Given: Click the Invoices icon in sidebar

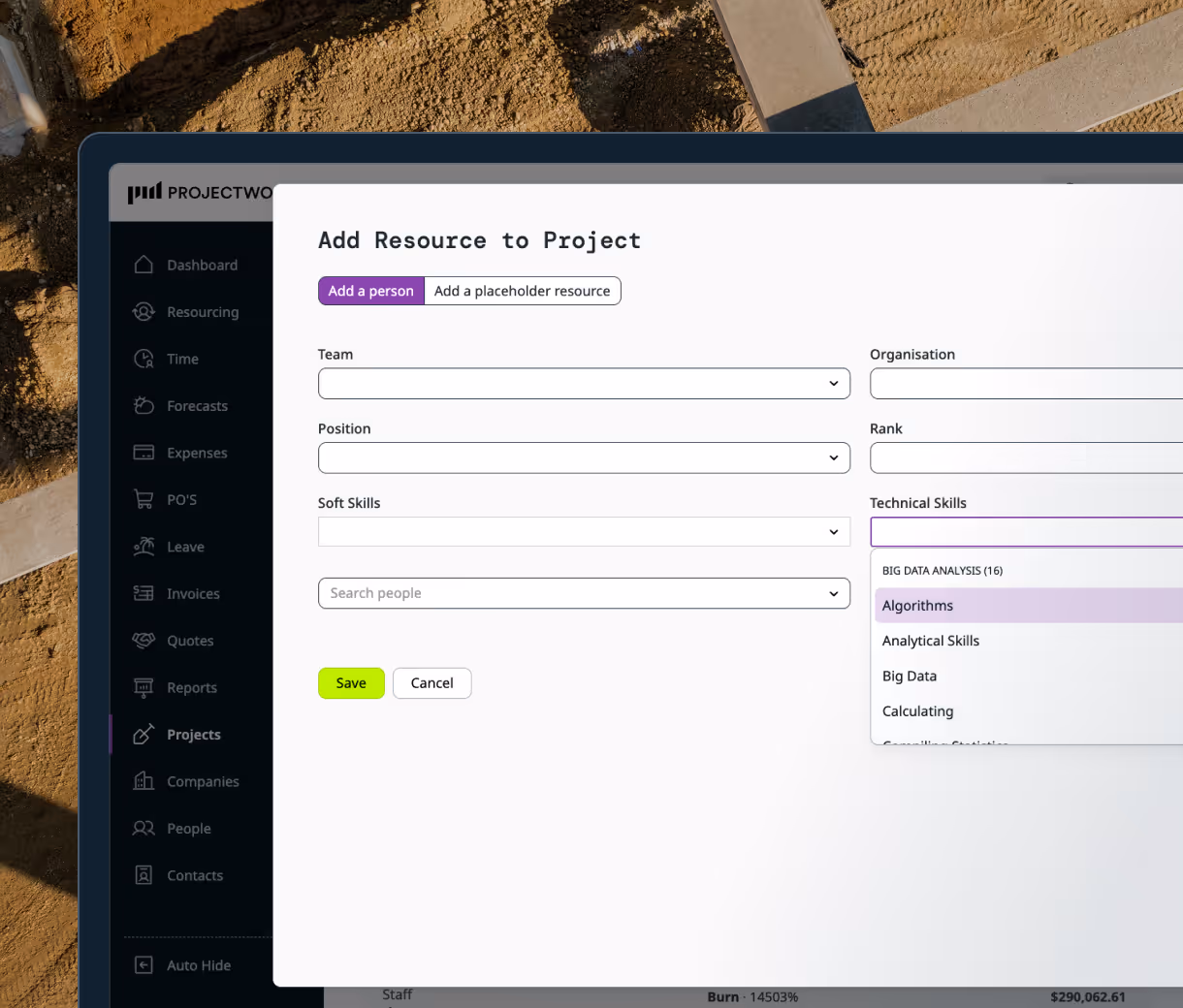Looking at the screenshot, I should pyautogui.click(x=144, y=593).
